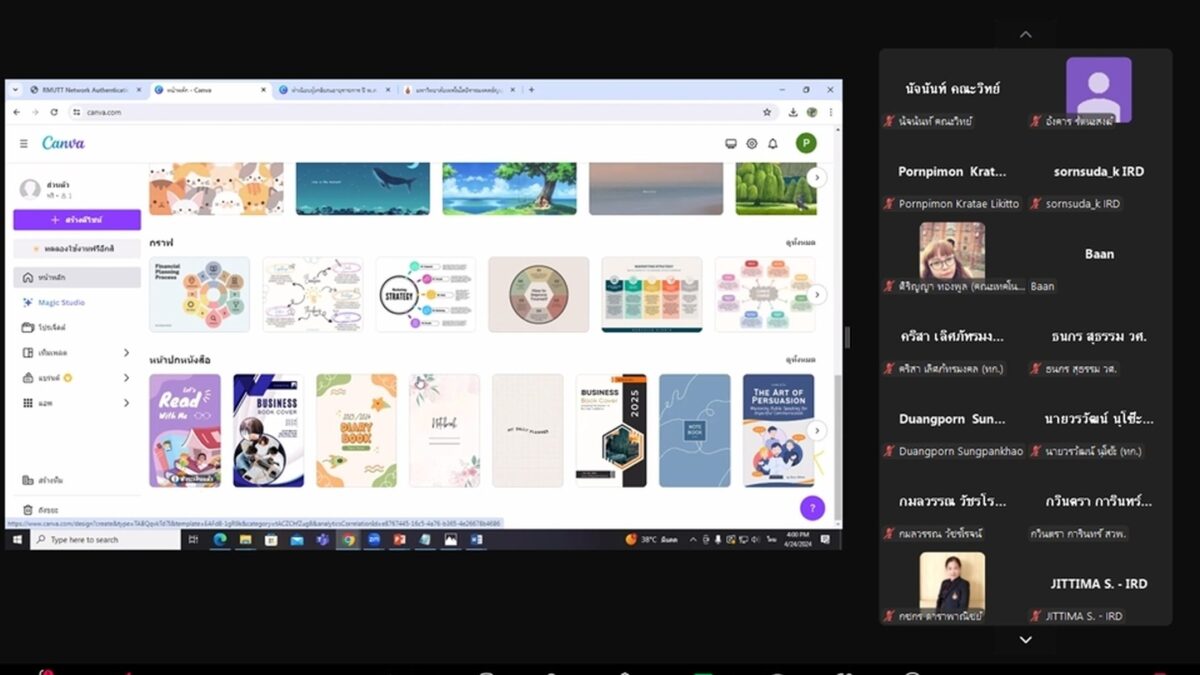The width and height of the screenshot is (1200, 675).
Task: Close the Canva browser tab
Action: 264,89
